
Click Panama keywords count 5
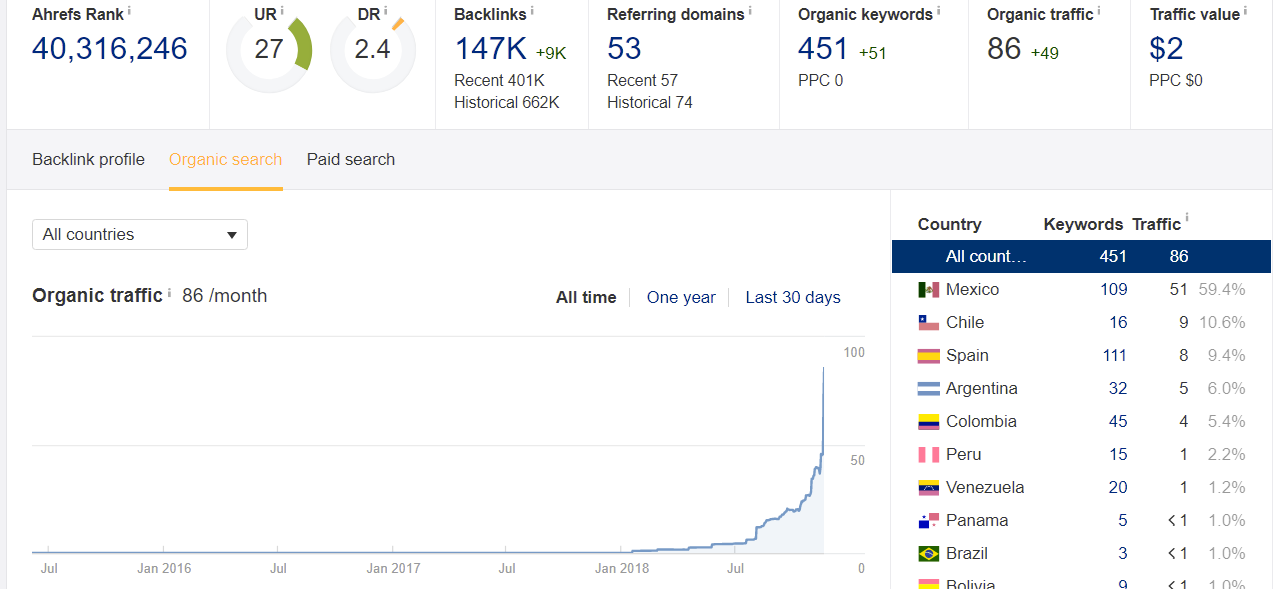point(1123,520)
